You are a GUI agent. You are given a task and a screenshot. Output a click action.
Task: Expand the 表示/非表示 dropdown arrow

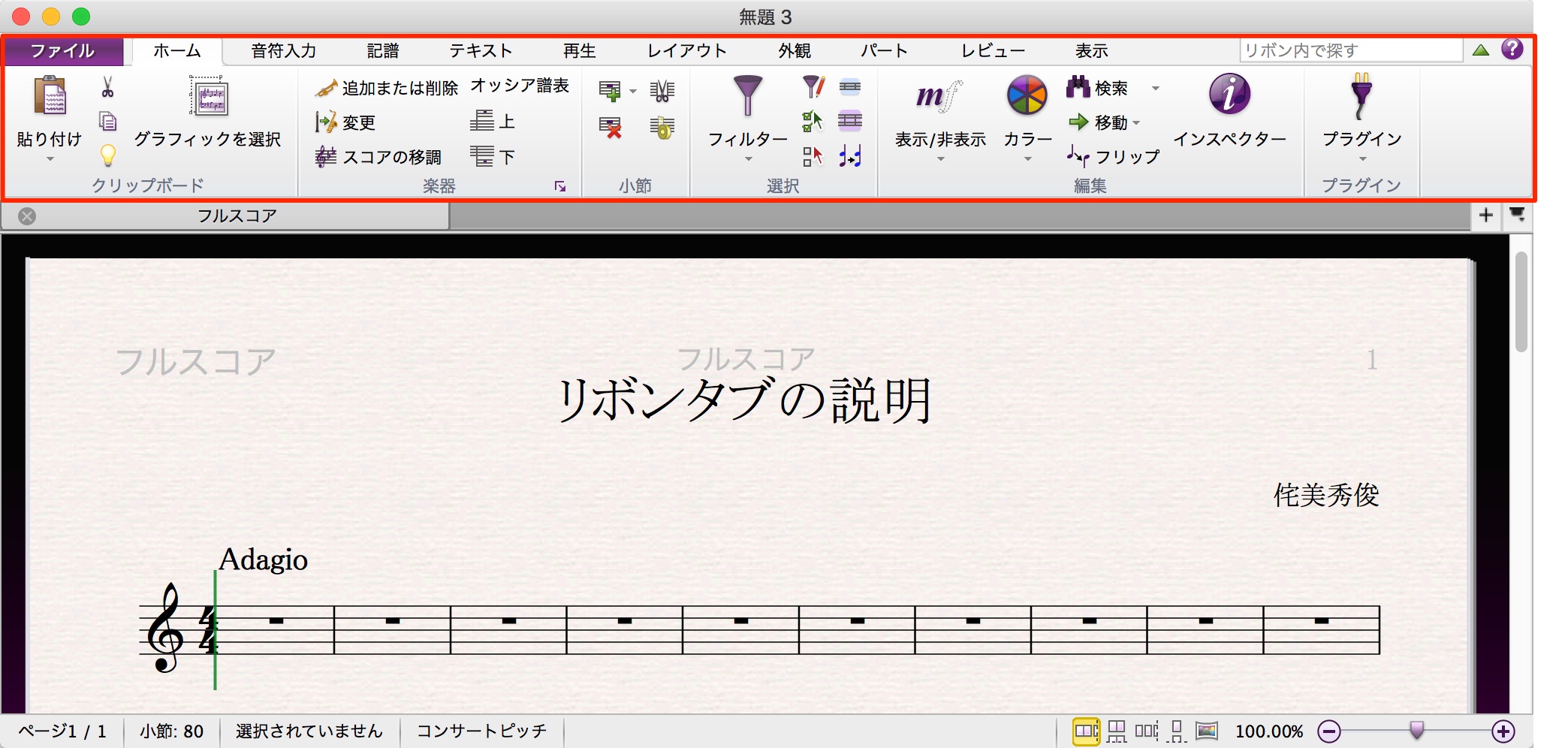click(x=940, y=158)
